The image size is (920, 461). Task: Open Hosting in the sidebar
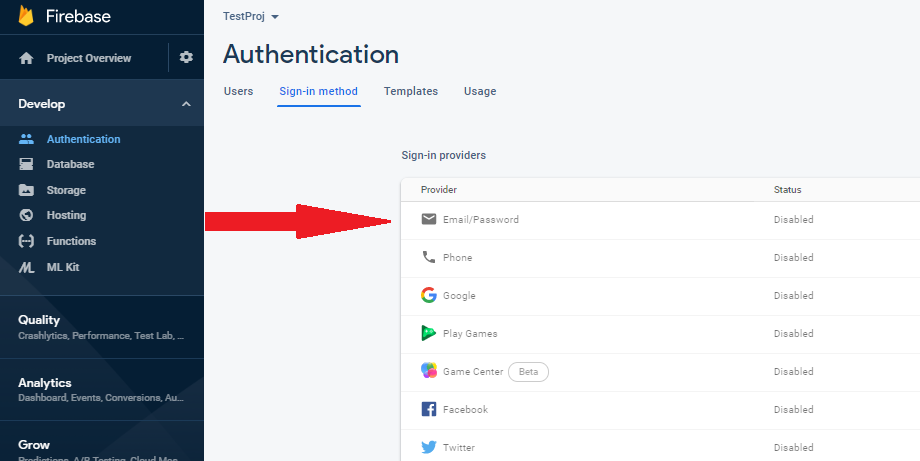66,215
